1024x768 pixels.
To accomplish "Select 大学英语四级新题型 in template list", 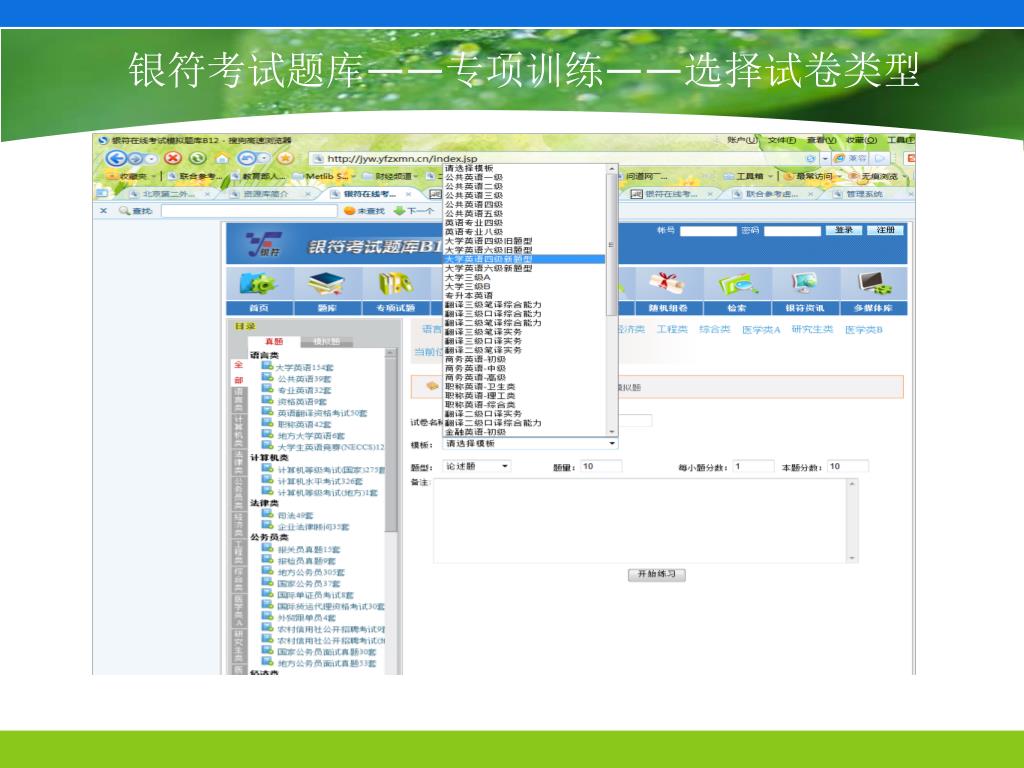I will pyautogui.click(x=524, y=259).
